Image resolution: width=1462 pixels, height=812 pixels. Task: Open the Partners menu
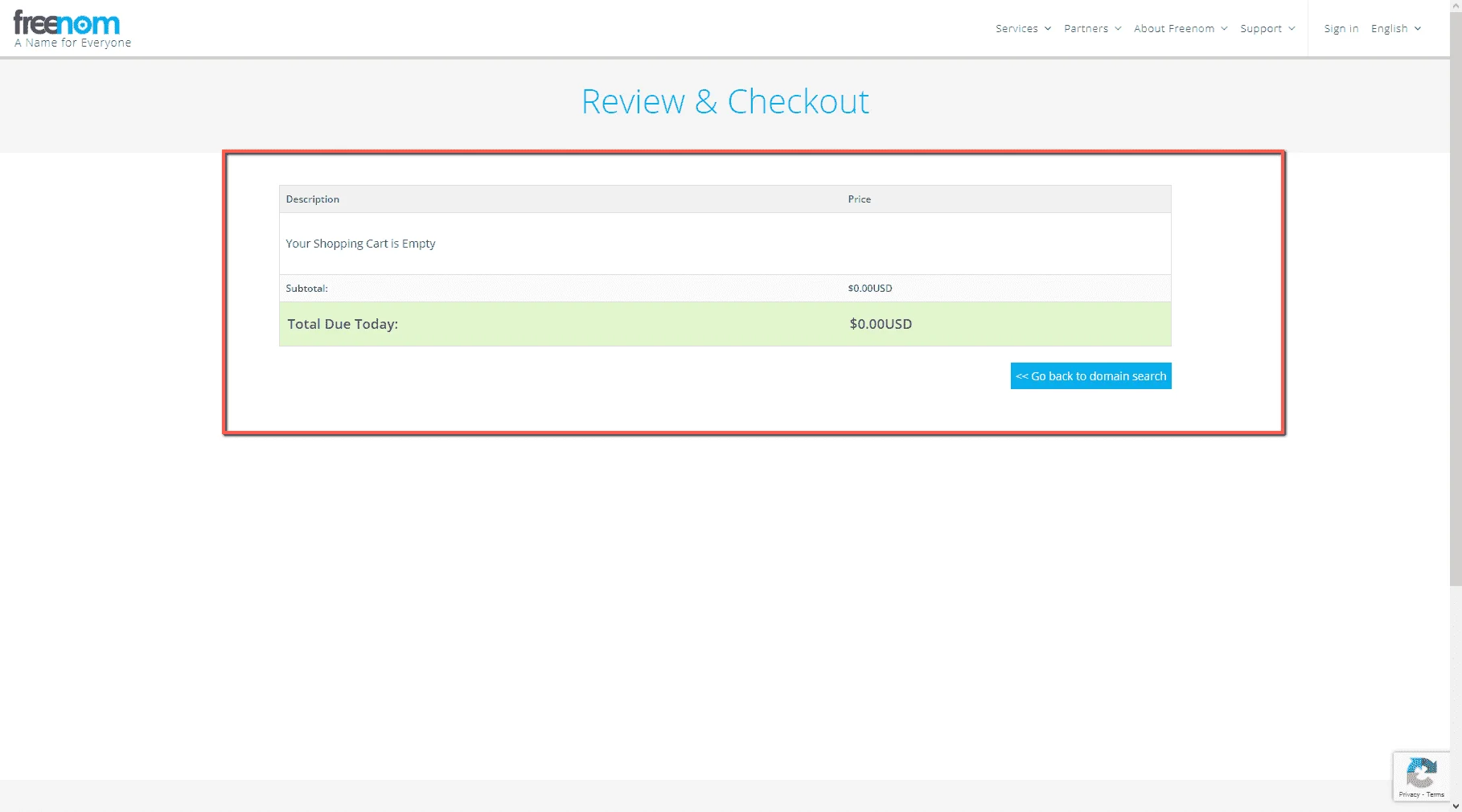tap(1086, 28)
